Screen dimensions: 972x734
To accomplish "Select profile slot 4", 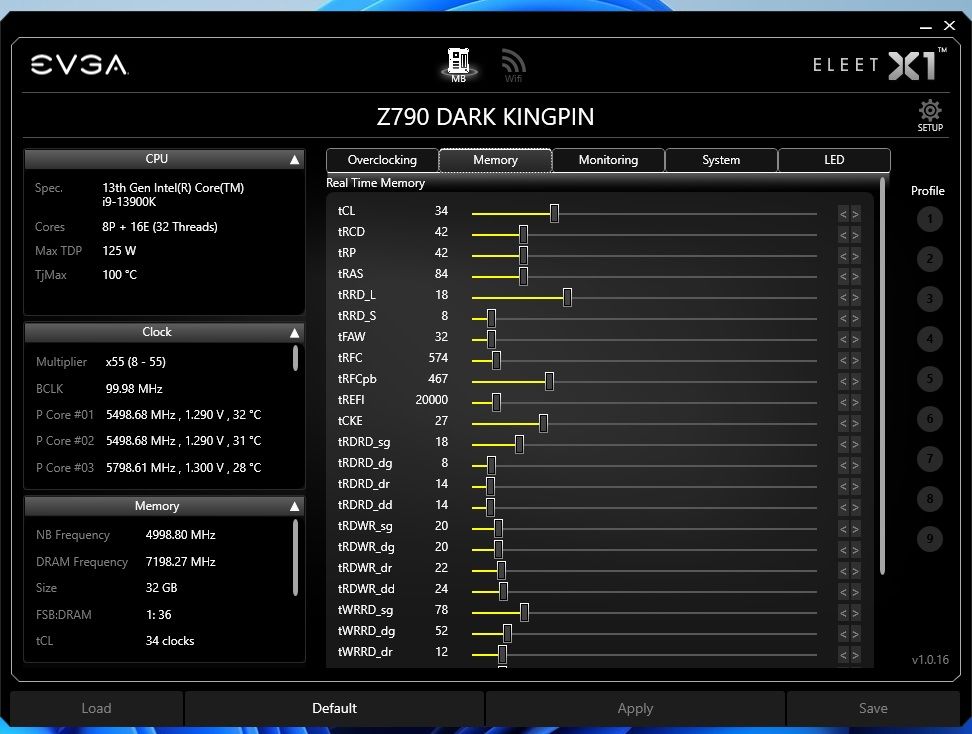I will (x=929, y=338).
